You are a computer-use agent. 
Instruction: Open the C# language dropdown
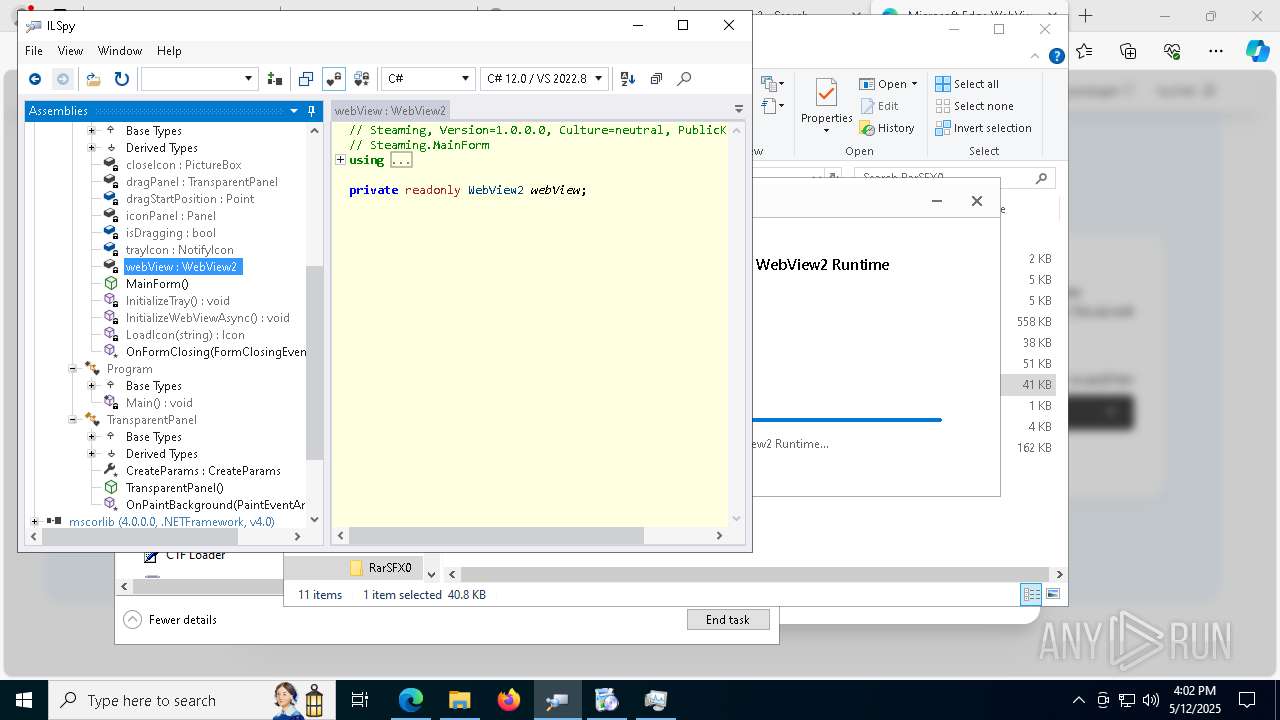click(428, 79)
